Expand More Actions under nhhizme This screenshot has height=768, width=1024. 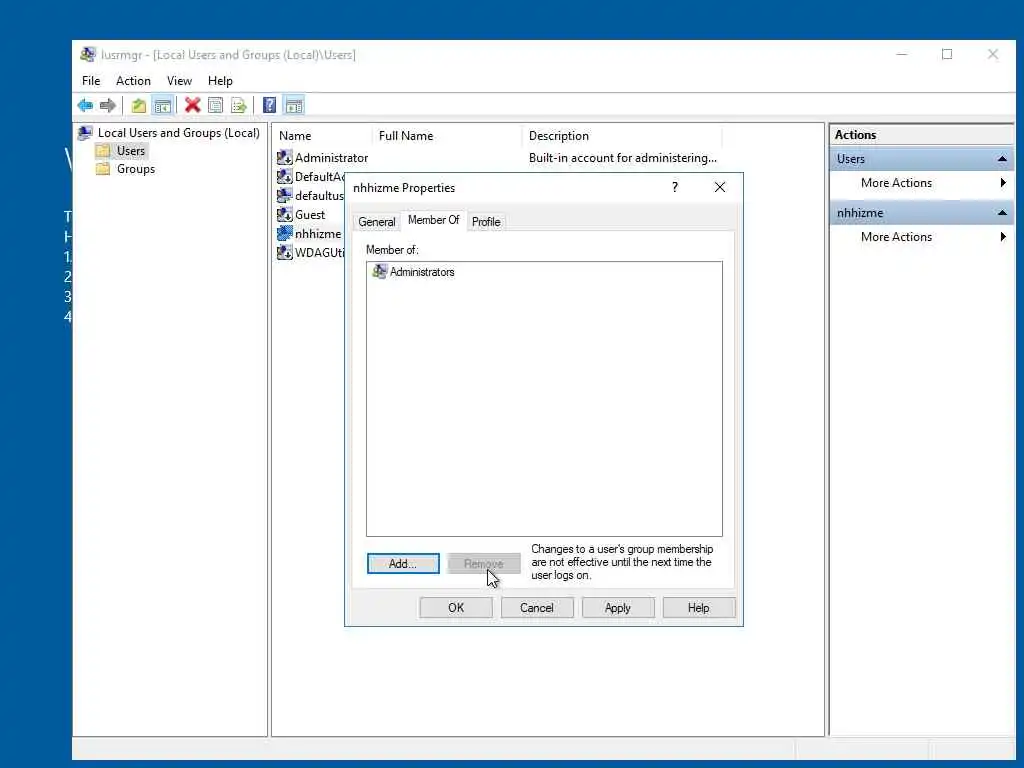pyautogui.click(x=921, y=237)
